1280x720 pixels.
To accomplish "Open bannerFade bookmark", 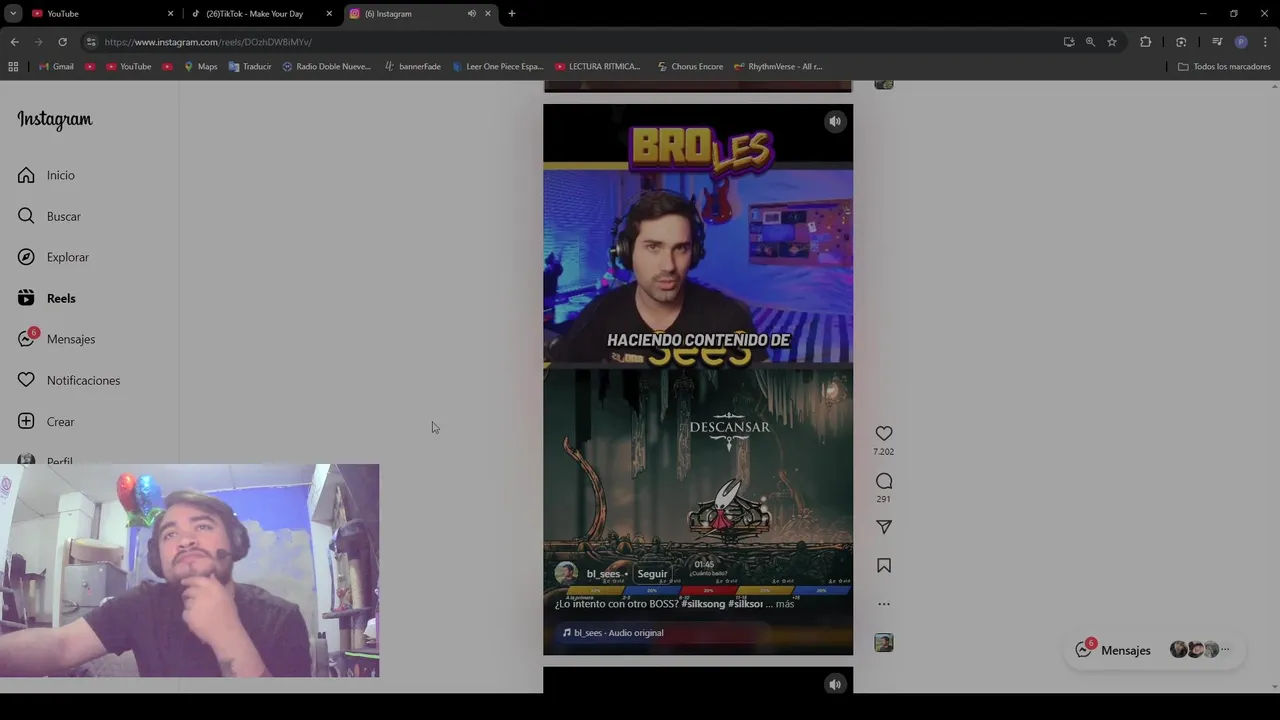I will click(412, 67).
